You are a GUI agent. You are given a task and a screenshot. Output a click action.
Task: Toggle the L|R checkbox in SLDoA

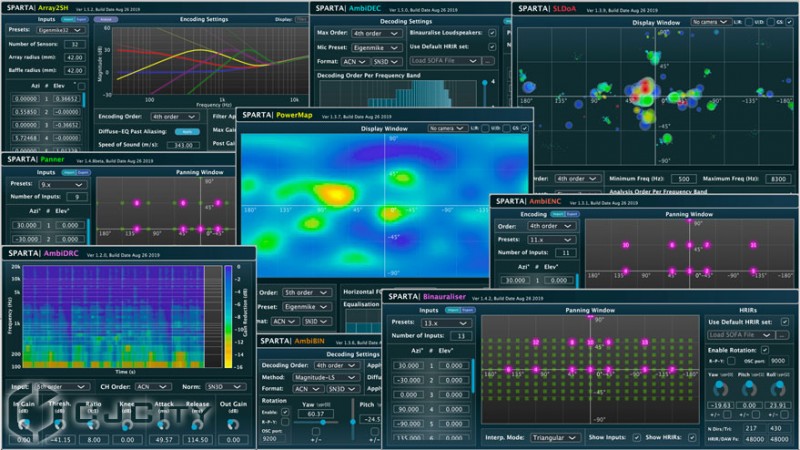[x=748, y=22]
